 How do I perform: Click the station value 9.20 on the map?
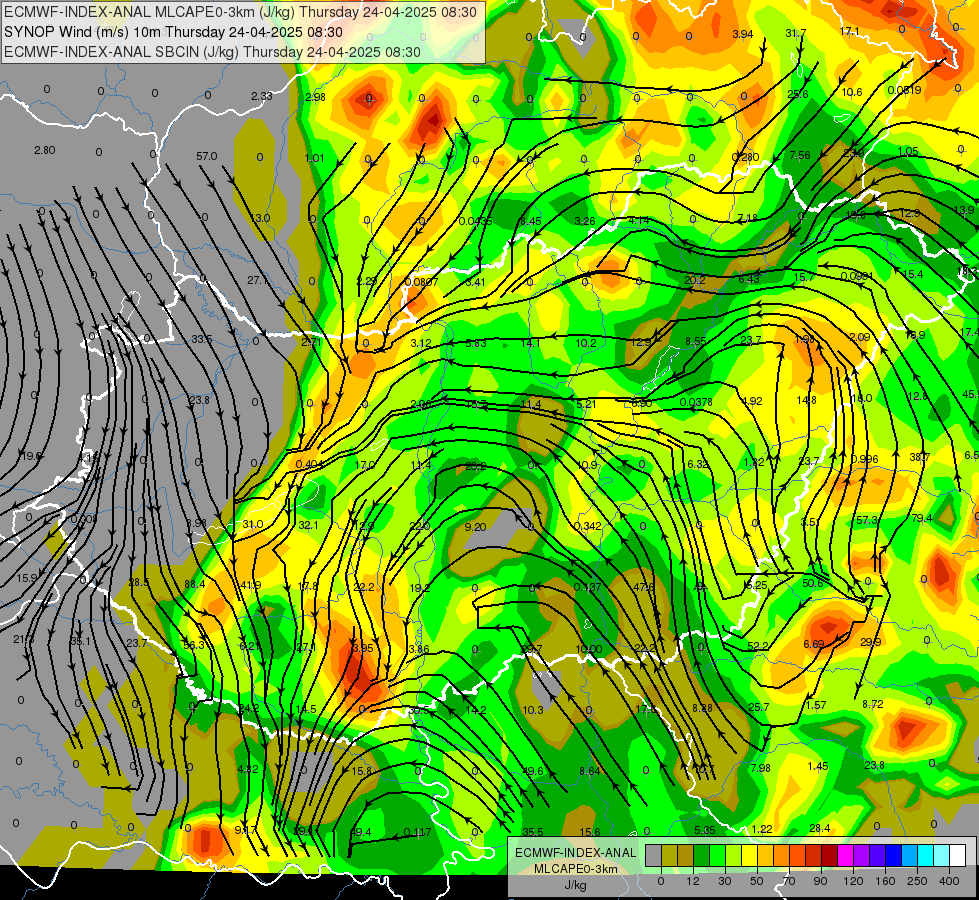[475, 527]
